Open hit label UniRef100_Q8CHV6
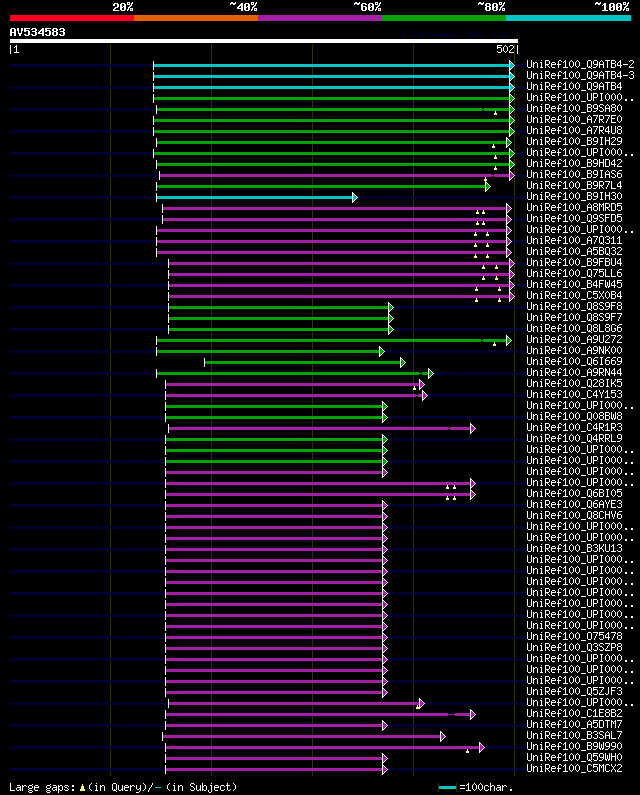Image resolution: width=640 pixels, height=795 pixels. (574, 515)
